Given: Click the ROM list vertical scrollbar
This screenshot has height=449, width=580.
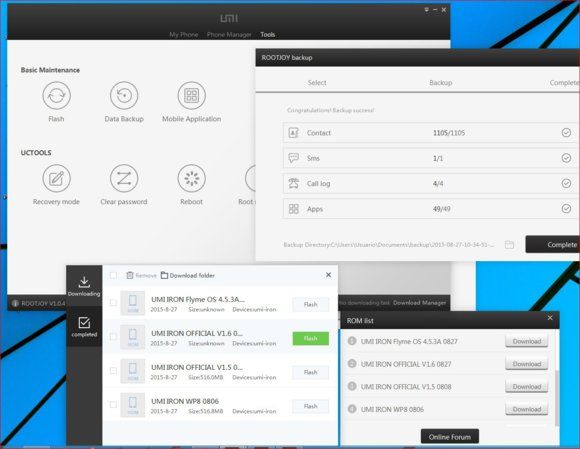Looking at the screenshot, I should pyautogui.click(x=556, y=398).
